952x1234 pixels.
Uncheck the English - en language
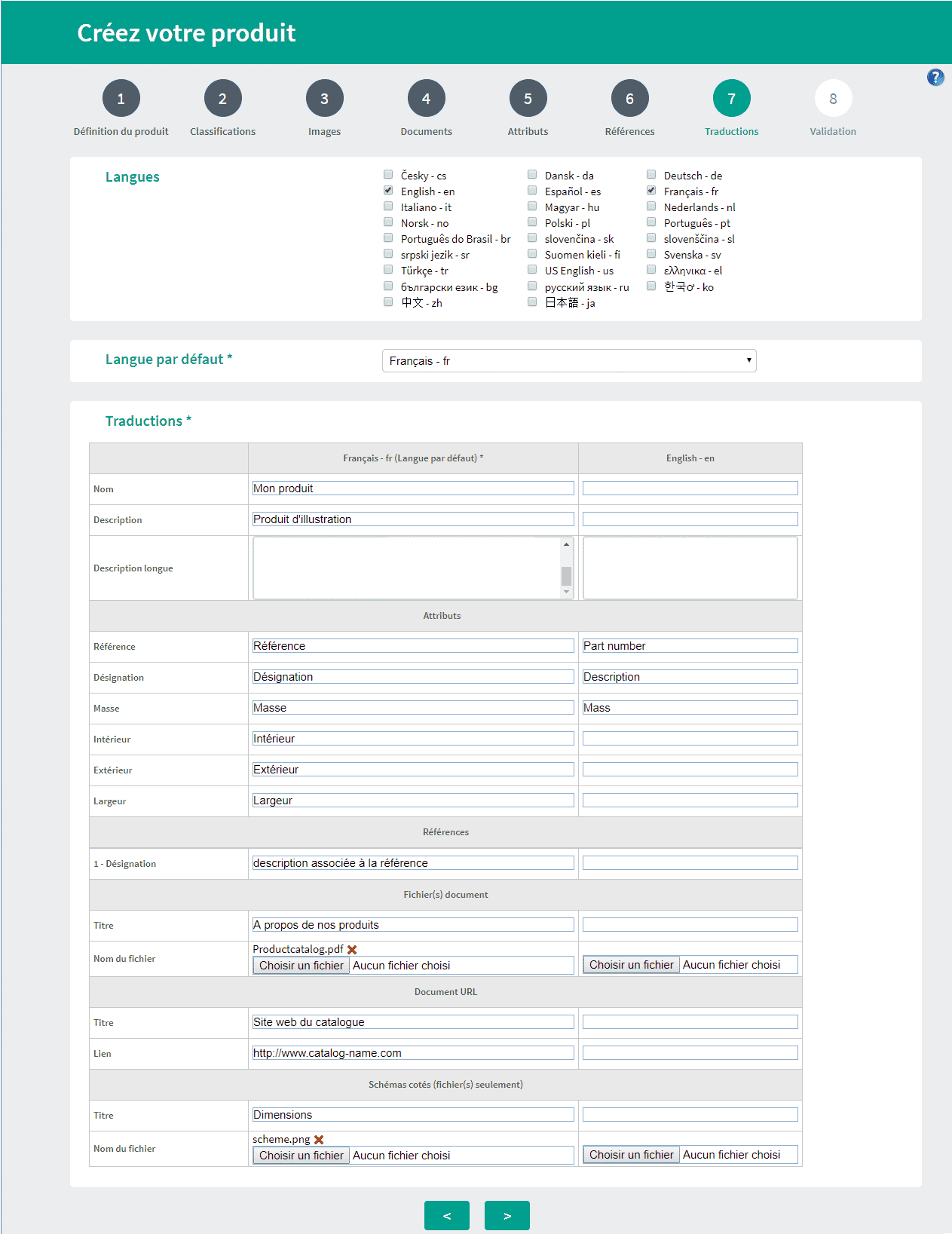[x=388, y=191]
